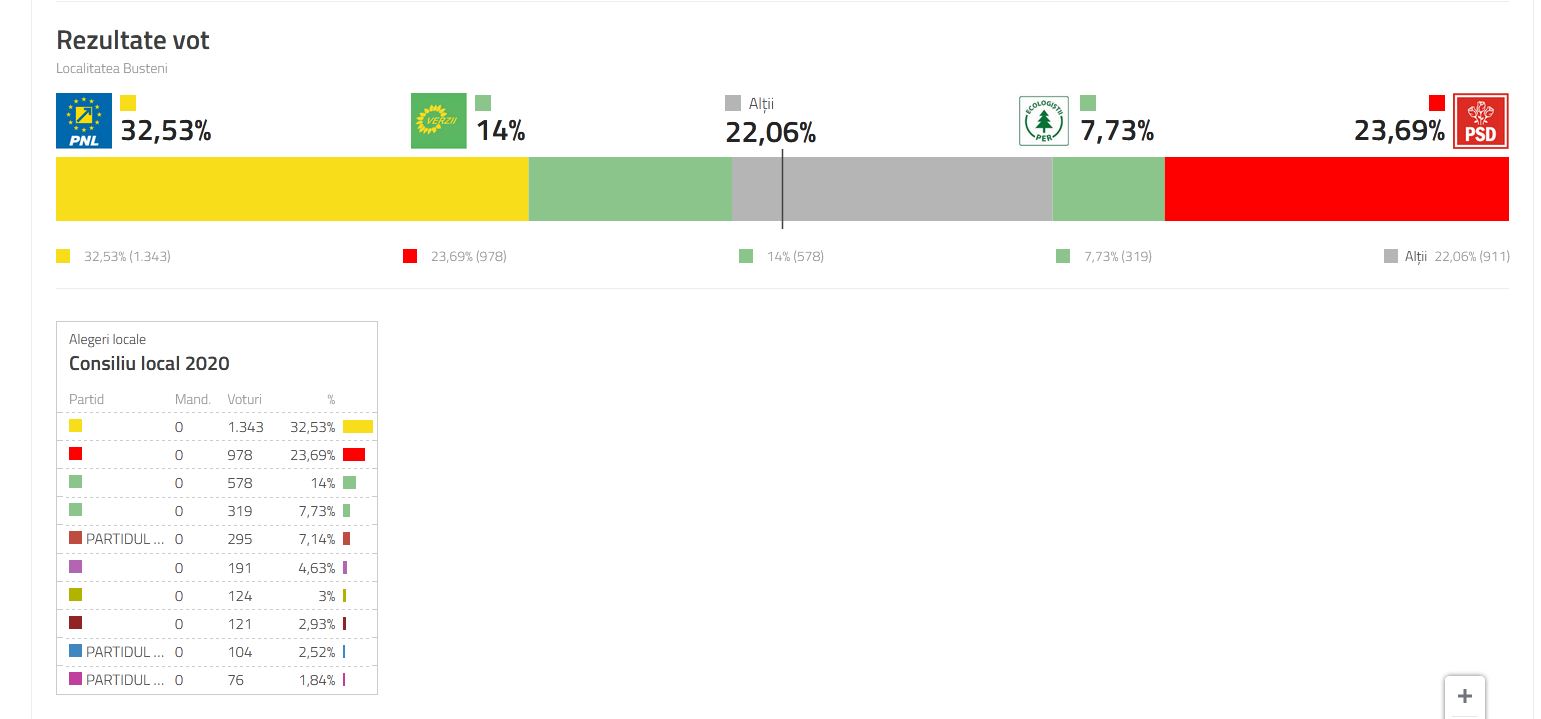The image size is (1541, 719).
Task: Click the yellow swatch above 32,53% header
Action: 128,103
